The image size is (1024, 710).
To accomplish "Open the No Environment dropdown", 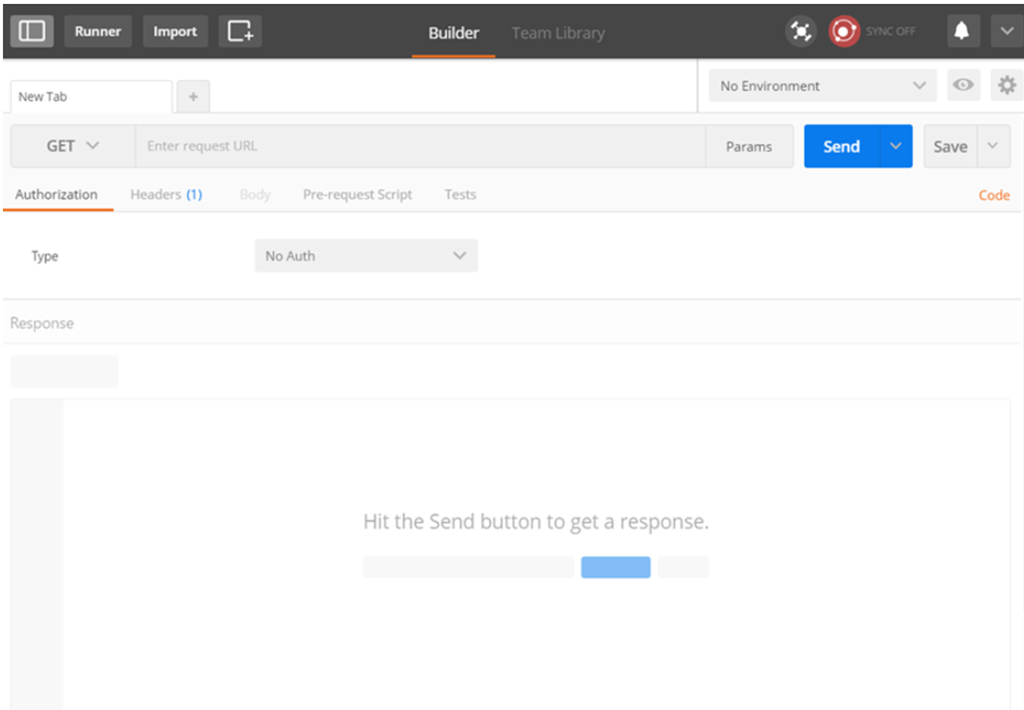I will point(823,86).
